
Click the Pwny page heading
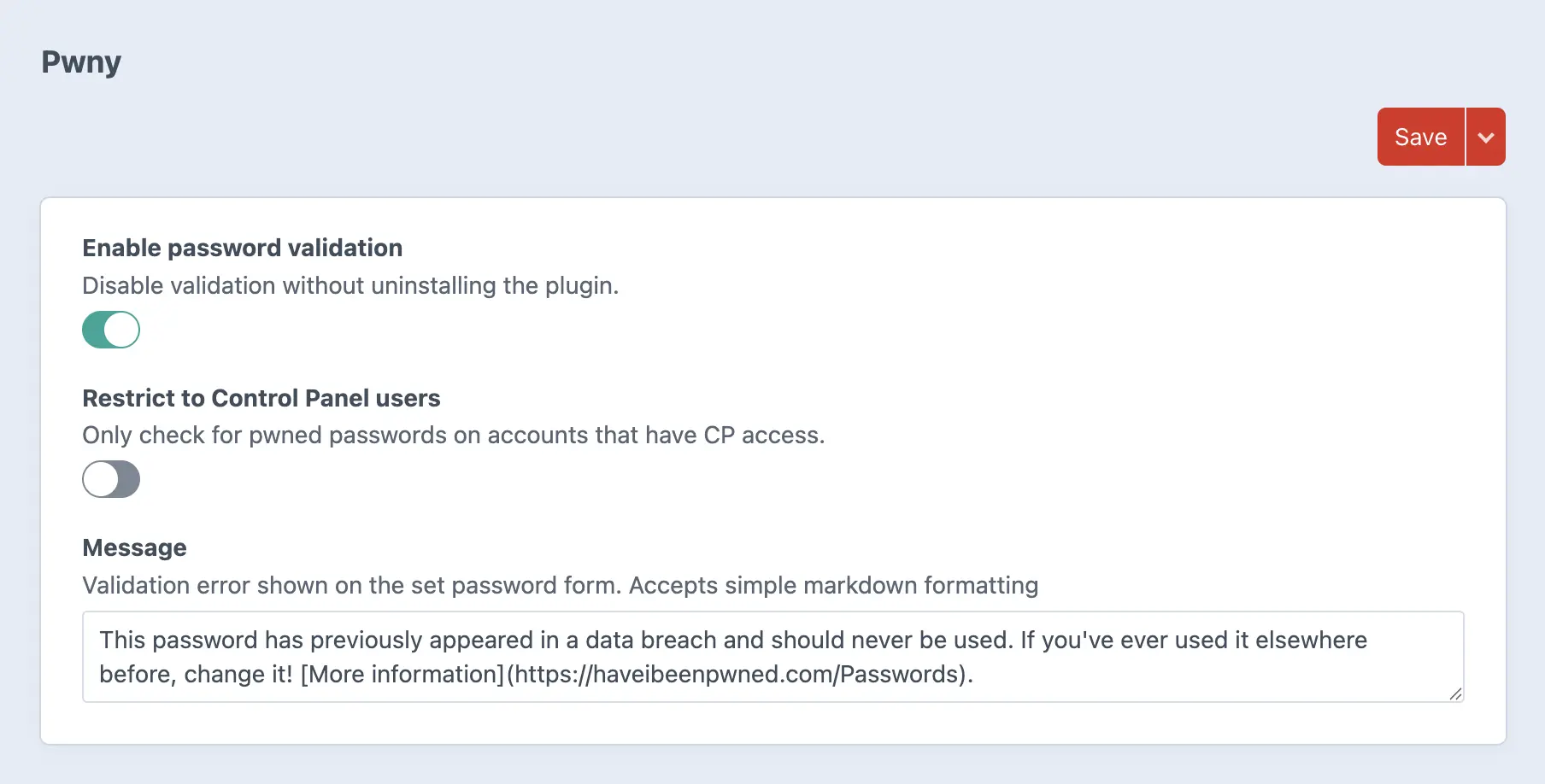coord(81,62)
